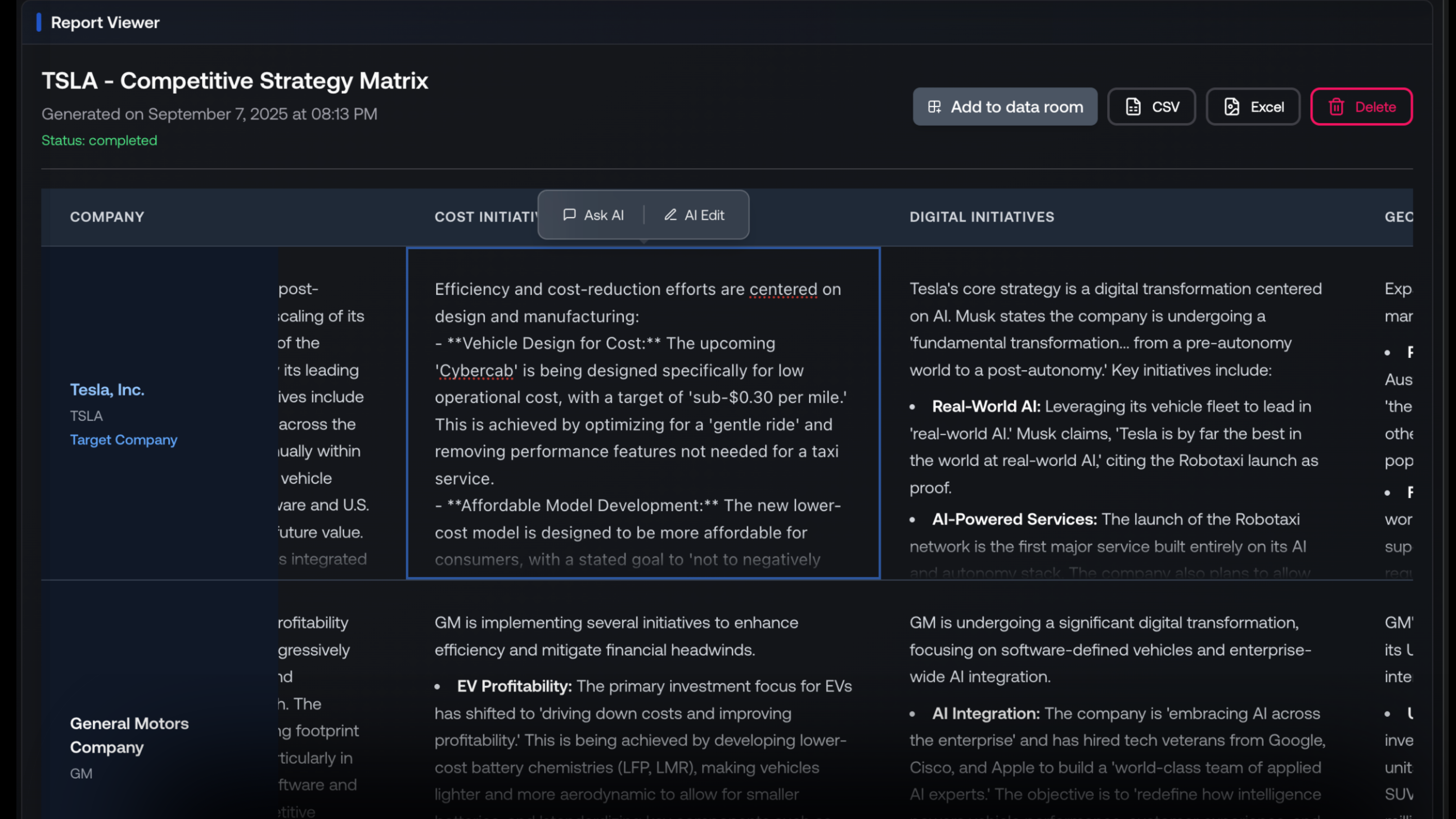Click the Status: completed label

point(100,140)
